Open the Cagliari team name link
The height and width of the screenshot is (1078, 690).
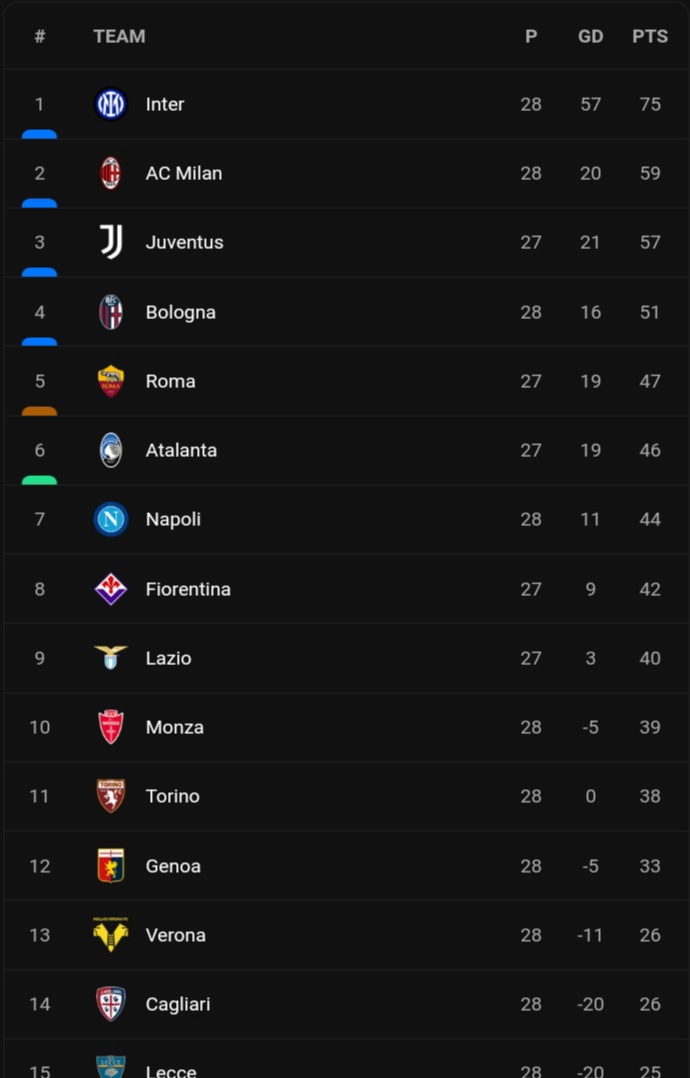click(178, 1004)
